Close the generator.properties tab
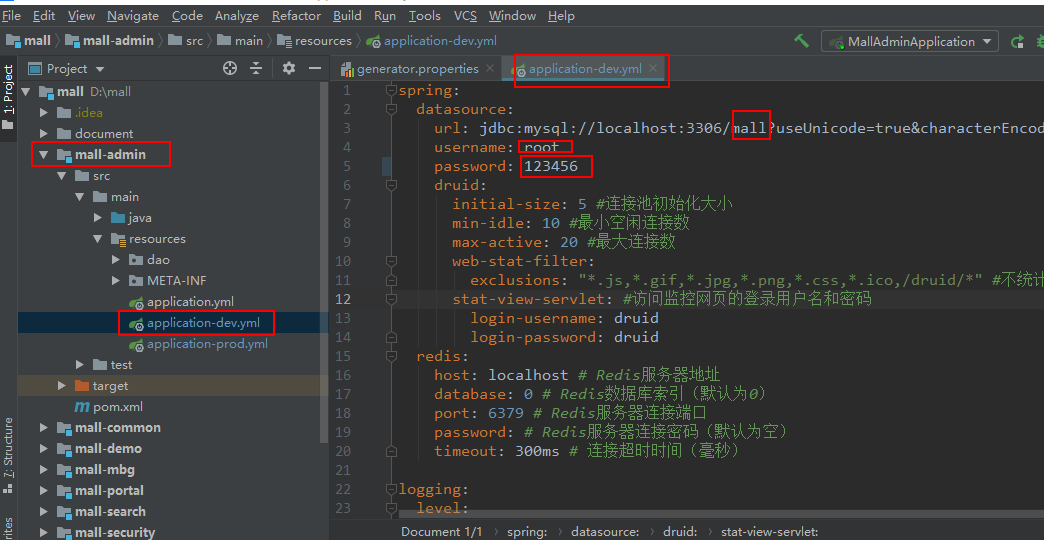This screenshot has height=540, width=1044. point(490,68)
